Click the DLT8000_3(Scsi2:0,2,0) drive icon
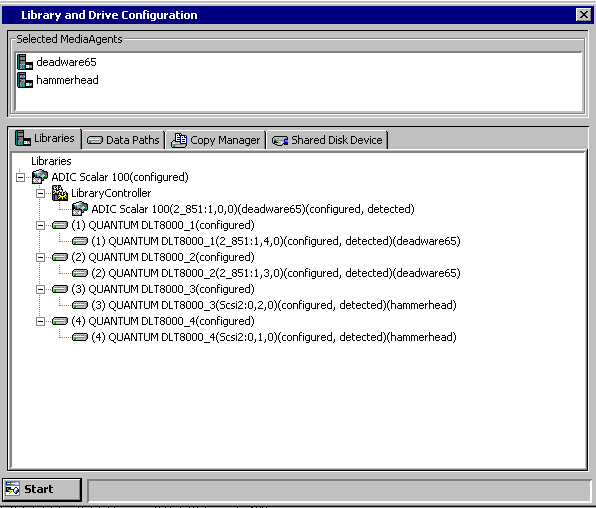This screenshot has height=508, width=596. [80, 305]
